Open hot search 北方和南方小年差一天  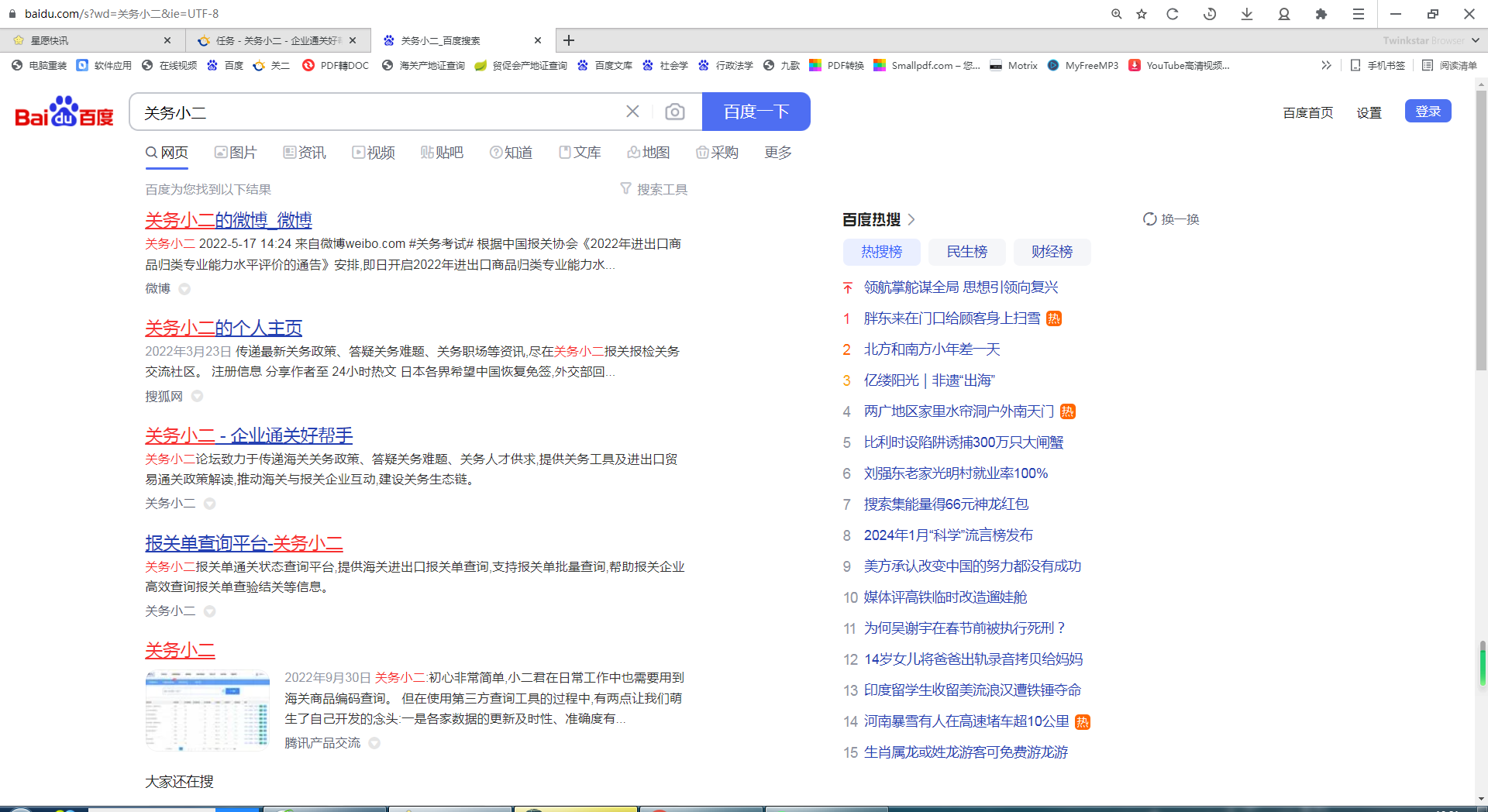point(932,349)
